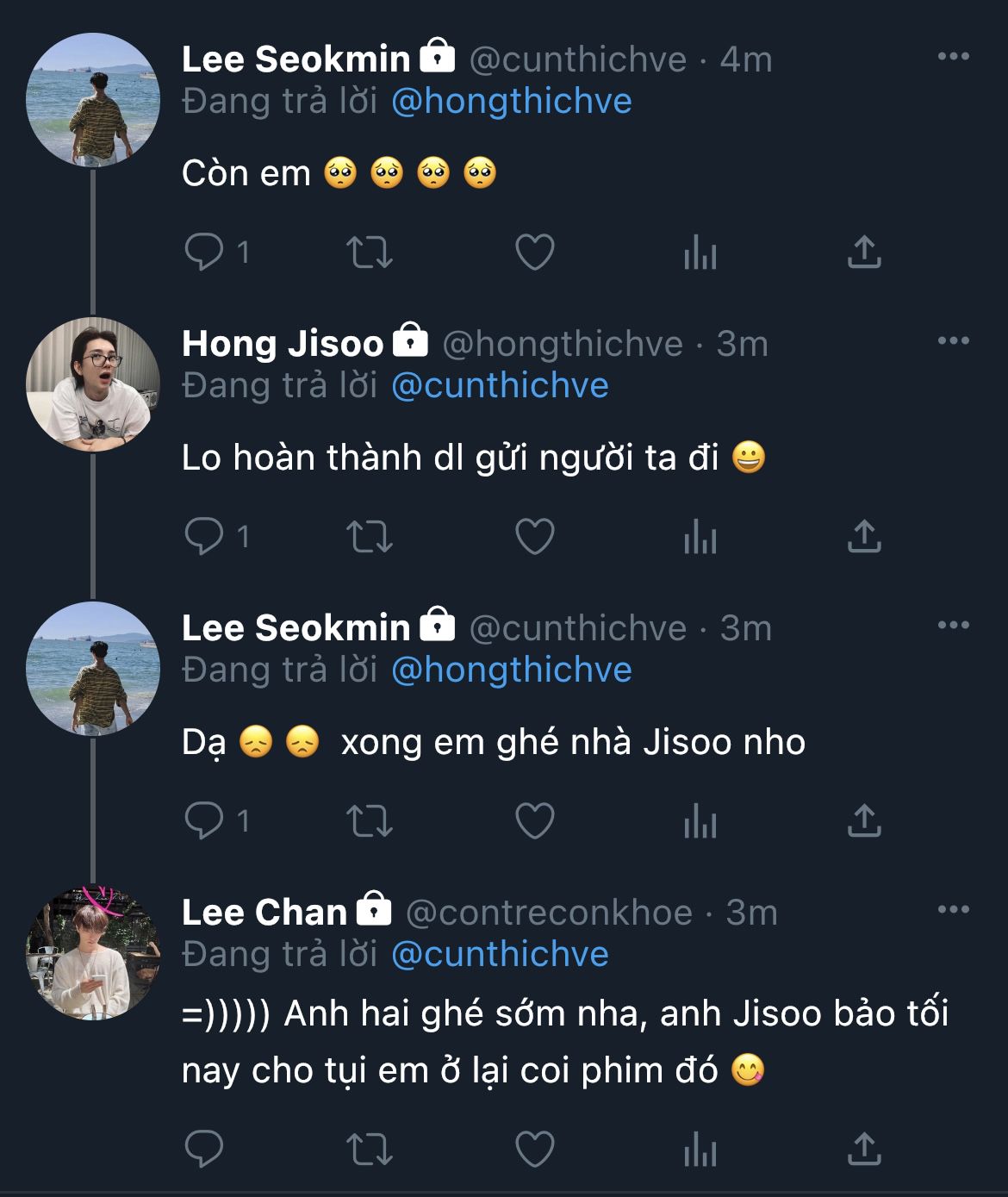Open the @cunthichve mention in Lee Chan's reply

coord(500,955)
